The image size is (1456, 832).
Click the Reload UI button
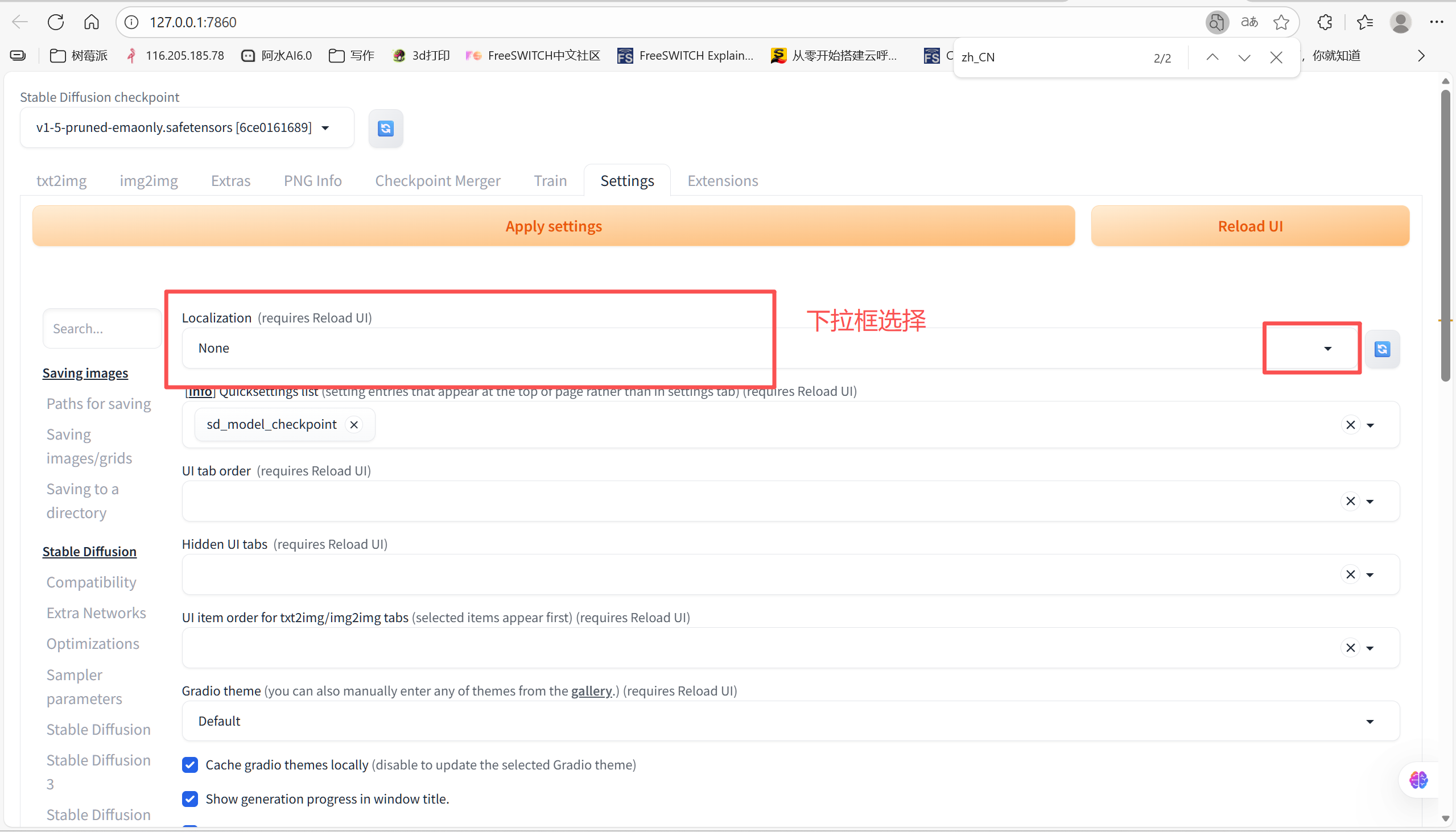click(1249, 226)
